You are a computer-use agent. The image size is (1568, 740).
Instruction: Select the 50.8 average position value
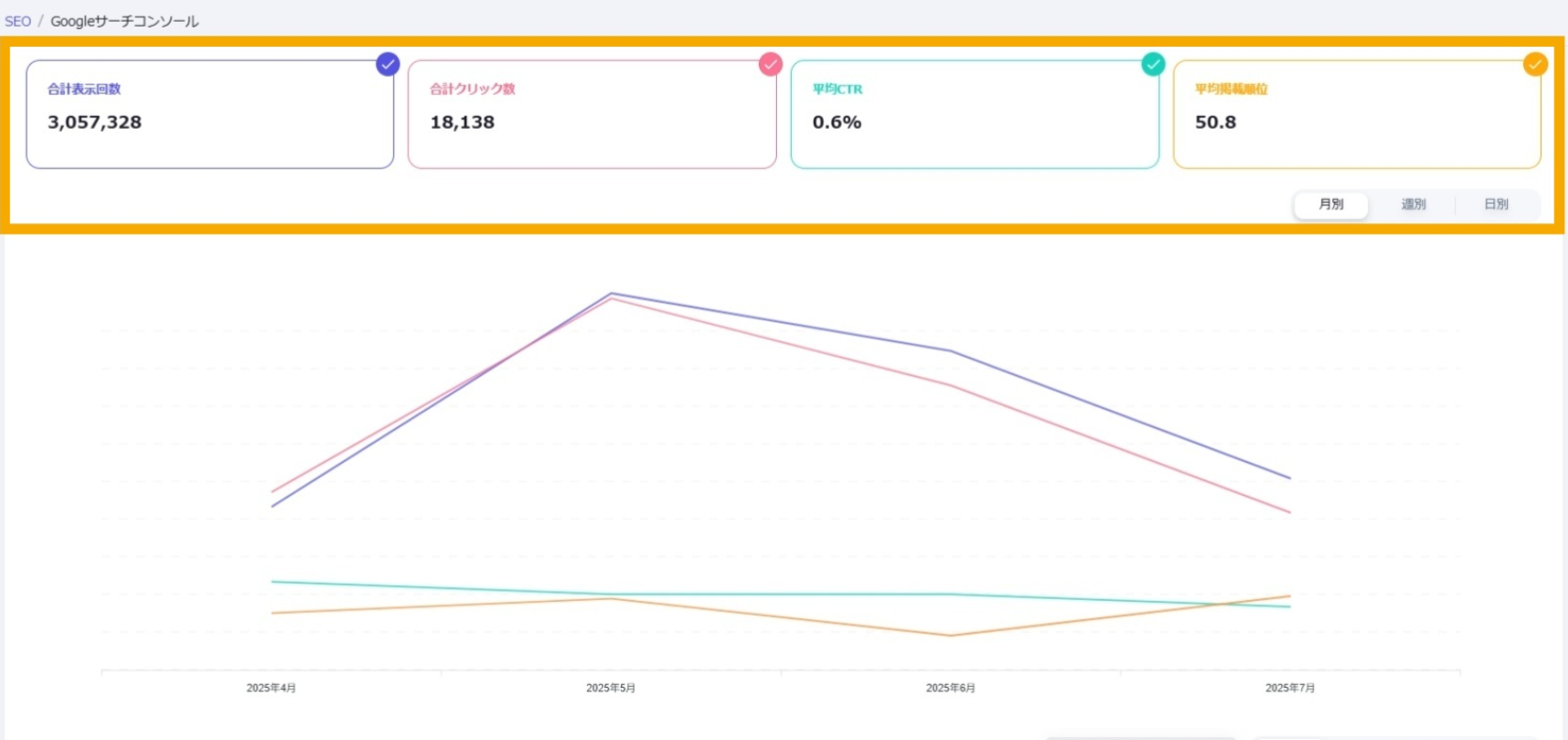(1215, 122)
